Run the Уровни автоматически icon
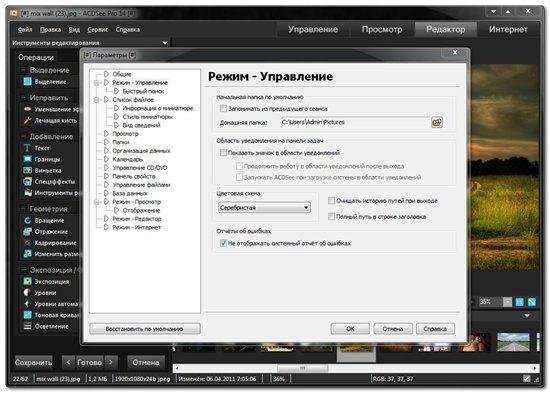Viewport: 550px width, 393px height. [27, 304]
